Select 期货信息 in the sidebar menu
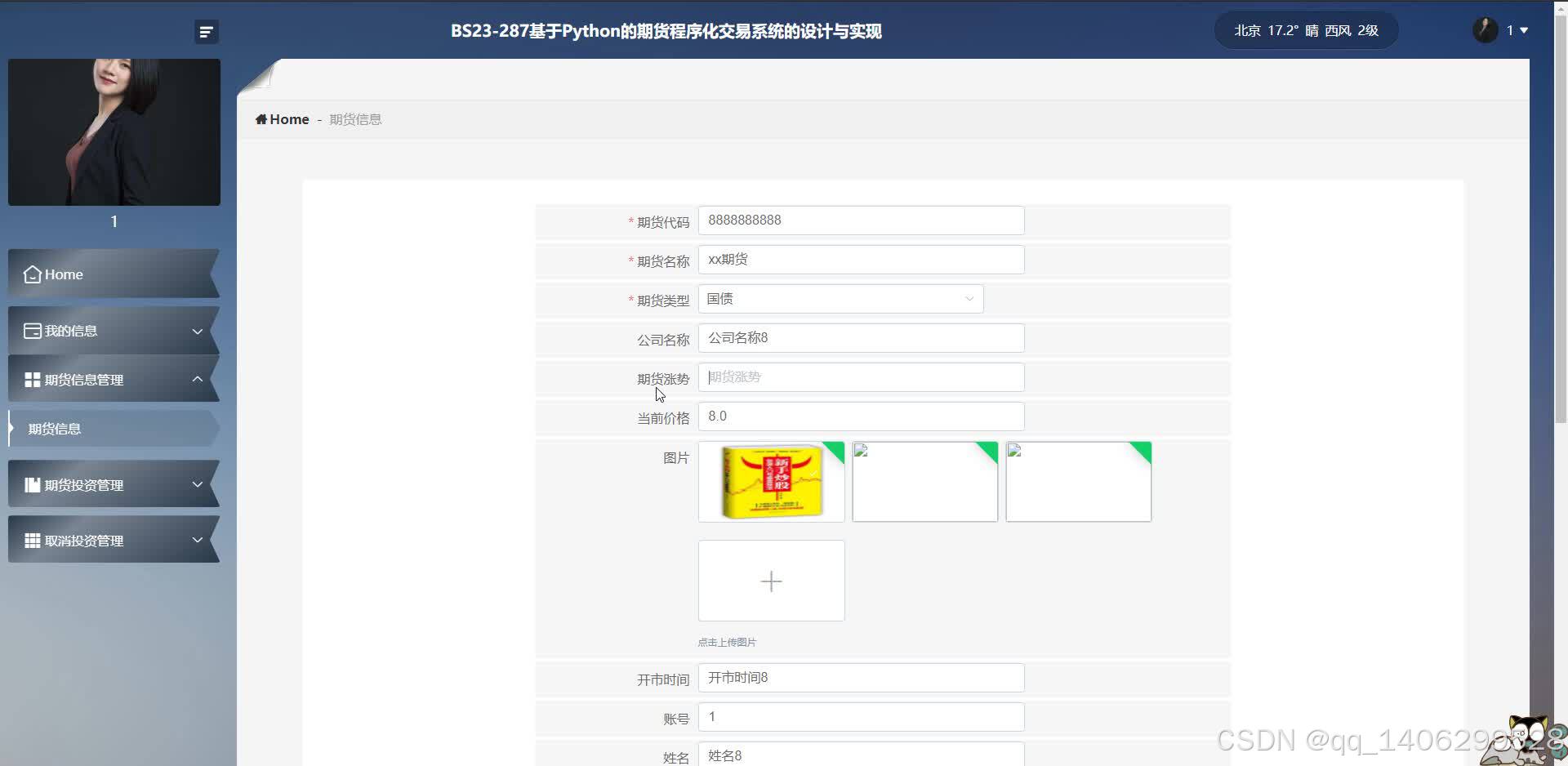 click(54, 429)
